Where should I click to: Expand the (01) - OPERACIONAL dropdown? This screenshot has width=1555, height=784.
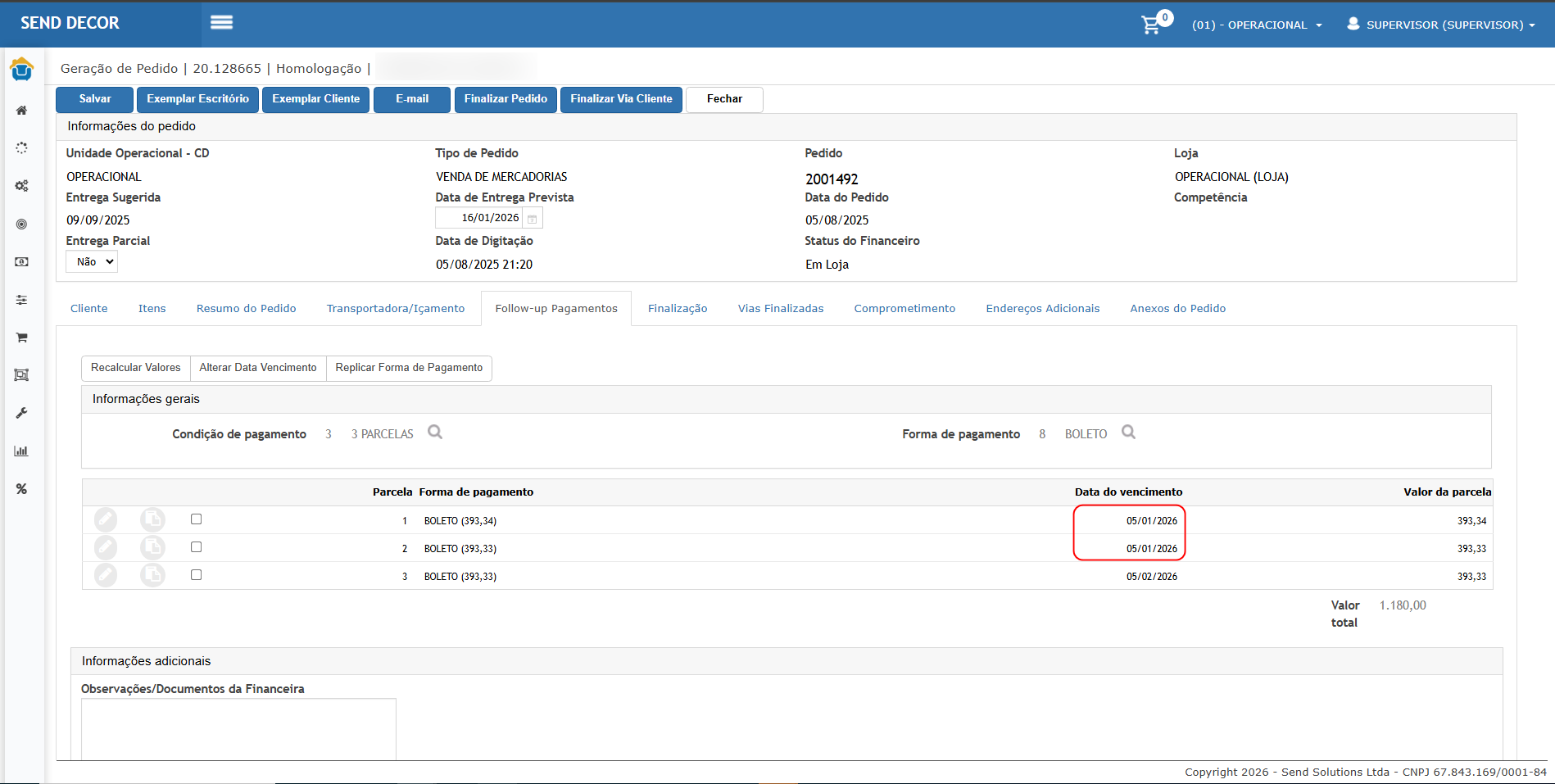1257,25
